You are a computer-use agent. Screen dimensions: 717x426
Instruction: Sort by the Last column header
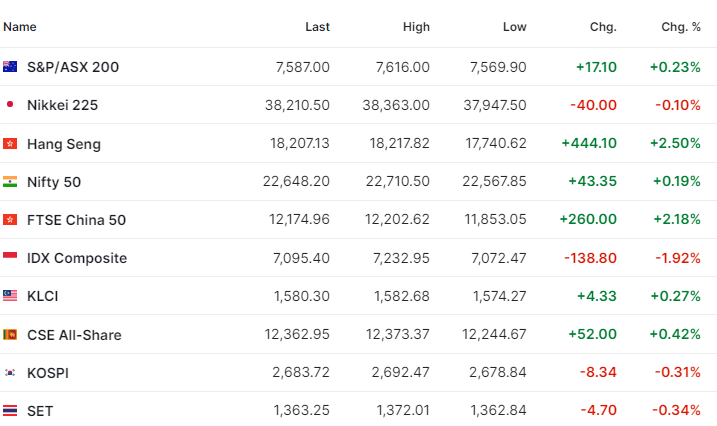point(317,27)
